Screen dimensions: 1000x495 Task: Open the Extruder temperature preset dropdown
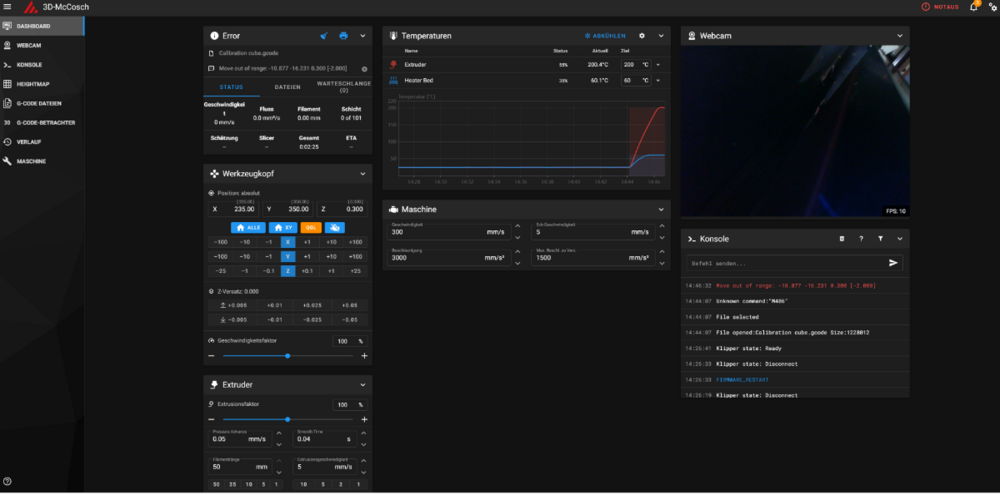(658, 64)
